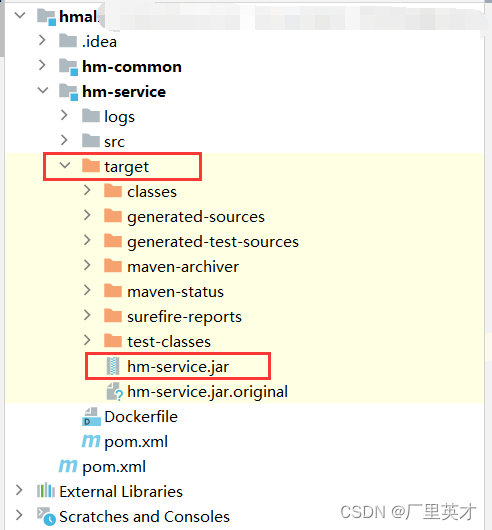The image size is (492, 530).
Task: Click the hm-common module folder icon
Action: [68, 67]
